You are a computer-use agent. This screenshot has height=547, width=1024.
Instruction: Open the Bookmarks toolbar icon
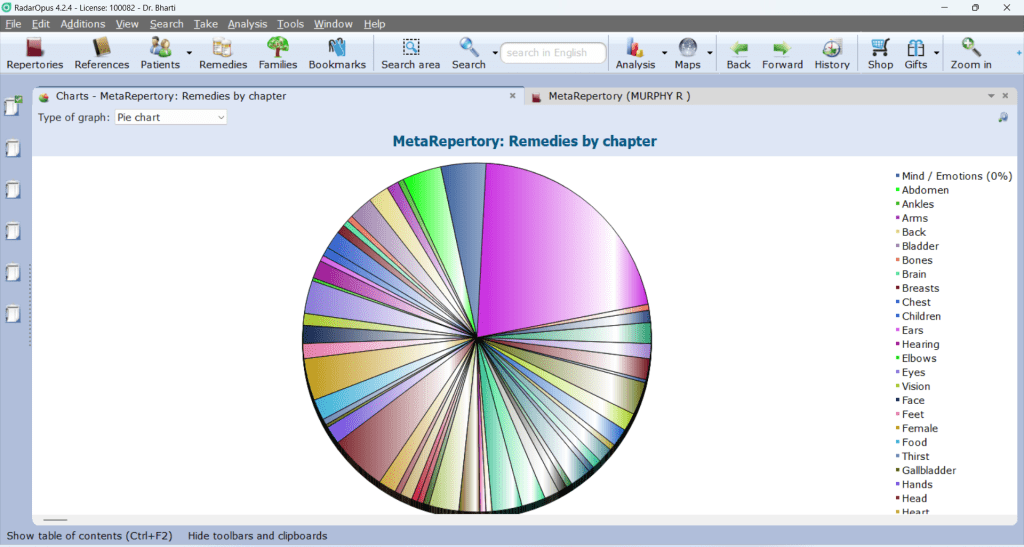337,54
